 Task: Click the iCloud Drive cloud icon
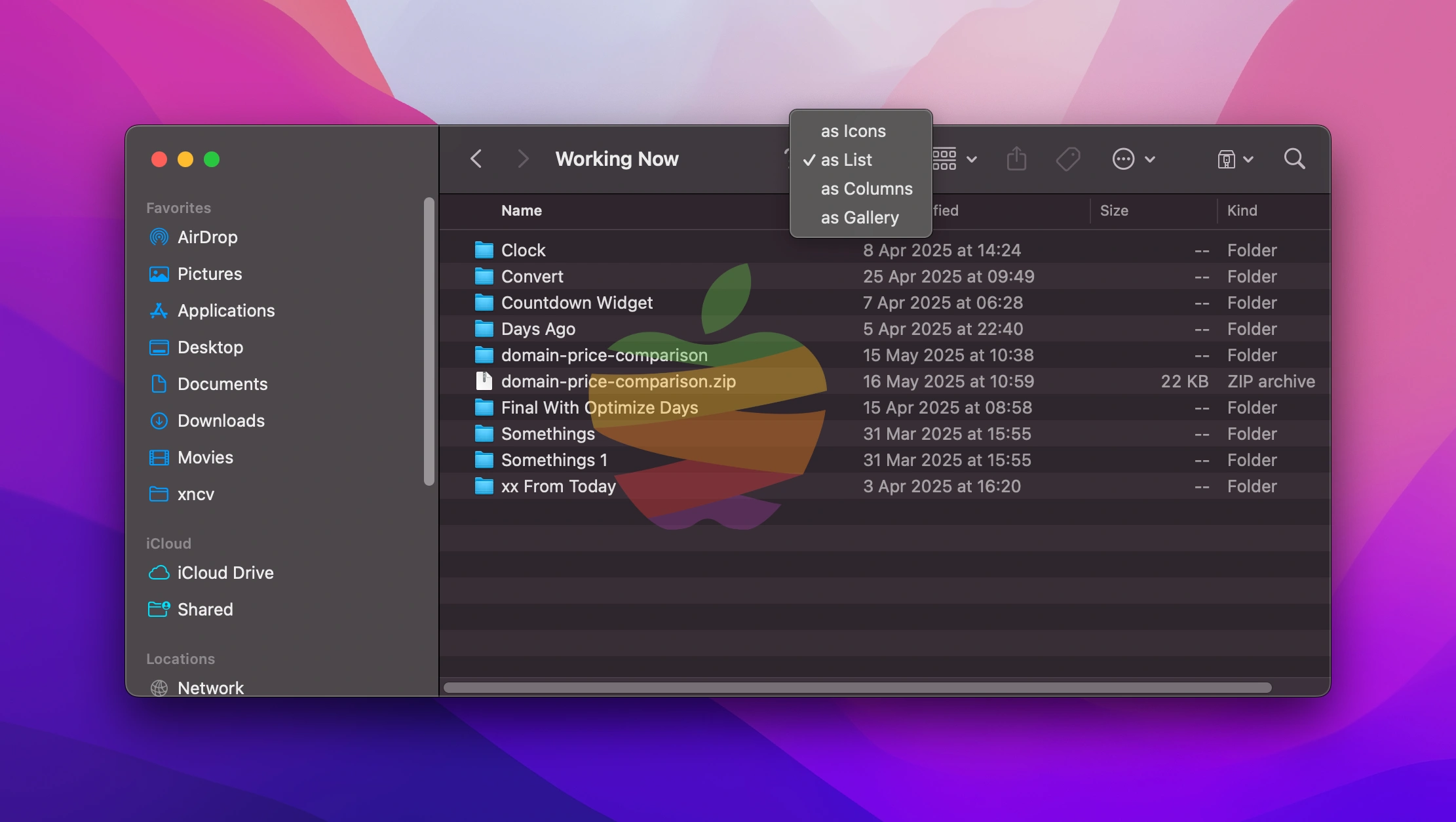(x=159, y=573)
